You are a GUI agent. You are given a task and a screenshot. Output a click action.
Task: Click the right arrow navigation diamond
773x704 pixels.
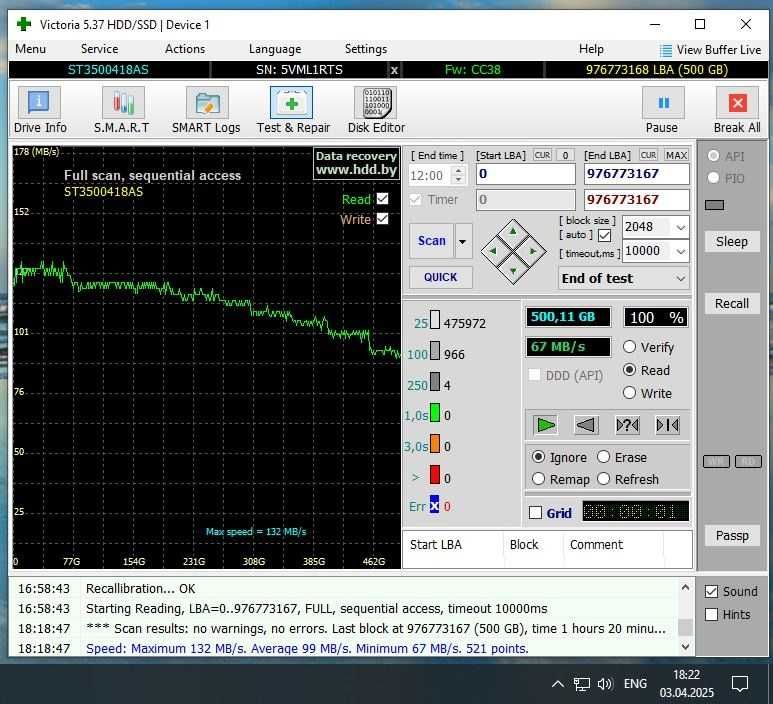point(533,251)
